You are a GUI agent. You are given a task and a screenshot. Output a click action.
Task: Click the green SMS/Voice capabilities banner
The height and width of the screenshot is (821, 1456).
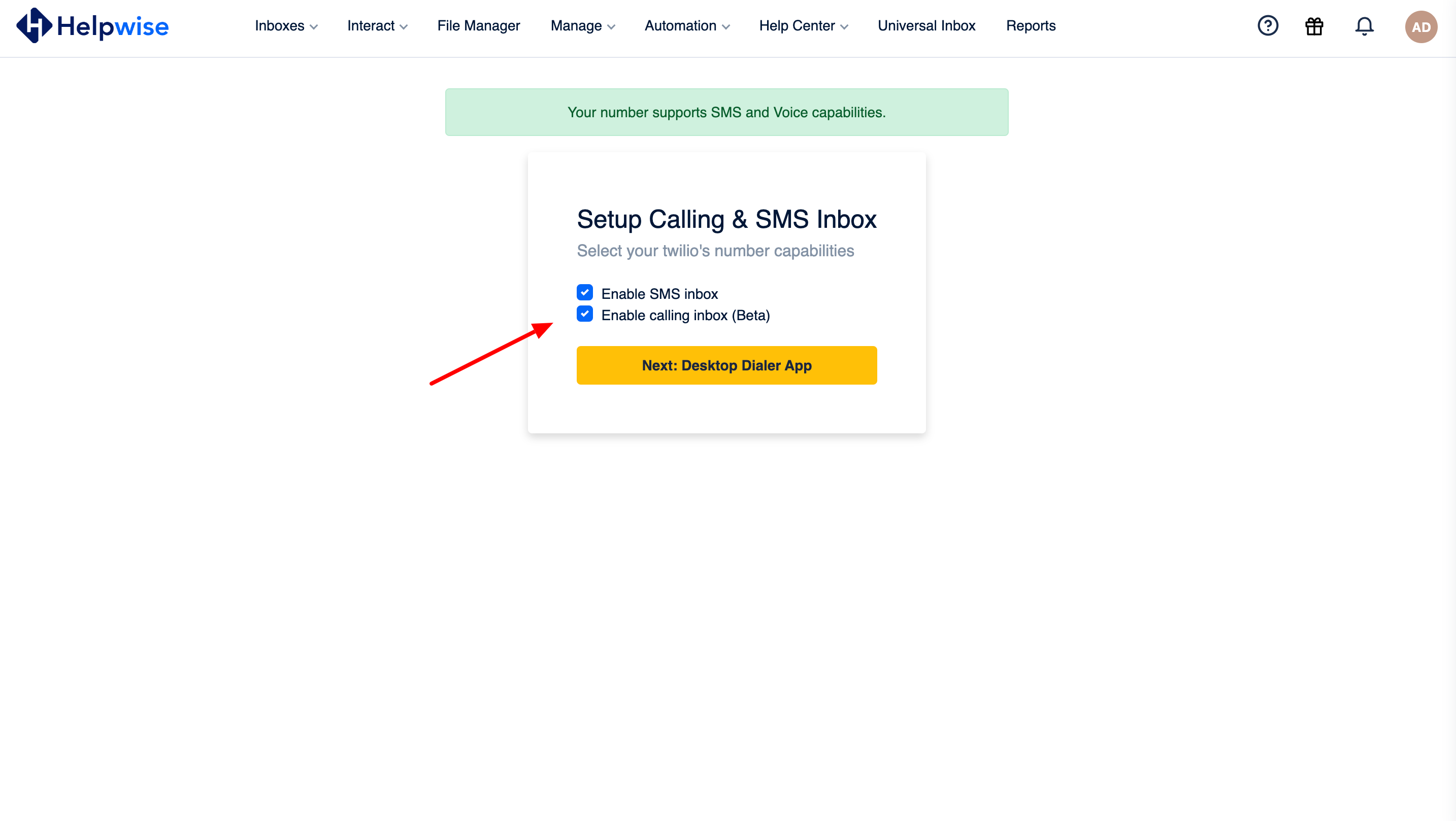[x=727, y=112]
